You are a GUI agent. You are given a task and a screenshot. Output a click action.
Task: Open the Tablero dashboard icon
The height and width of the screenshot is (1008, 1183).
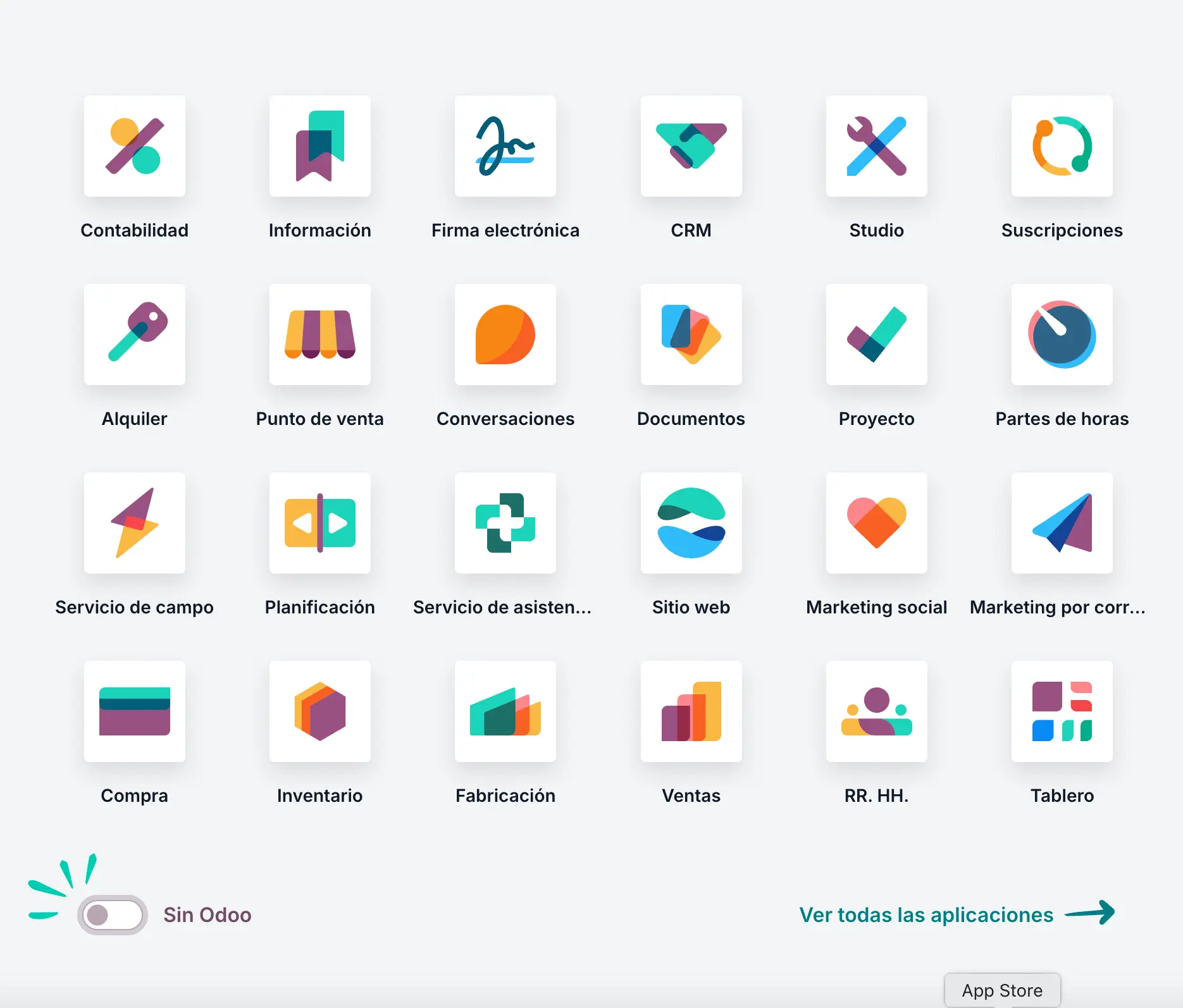[1062, 711]
